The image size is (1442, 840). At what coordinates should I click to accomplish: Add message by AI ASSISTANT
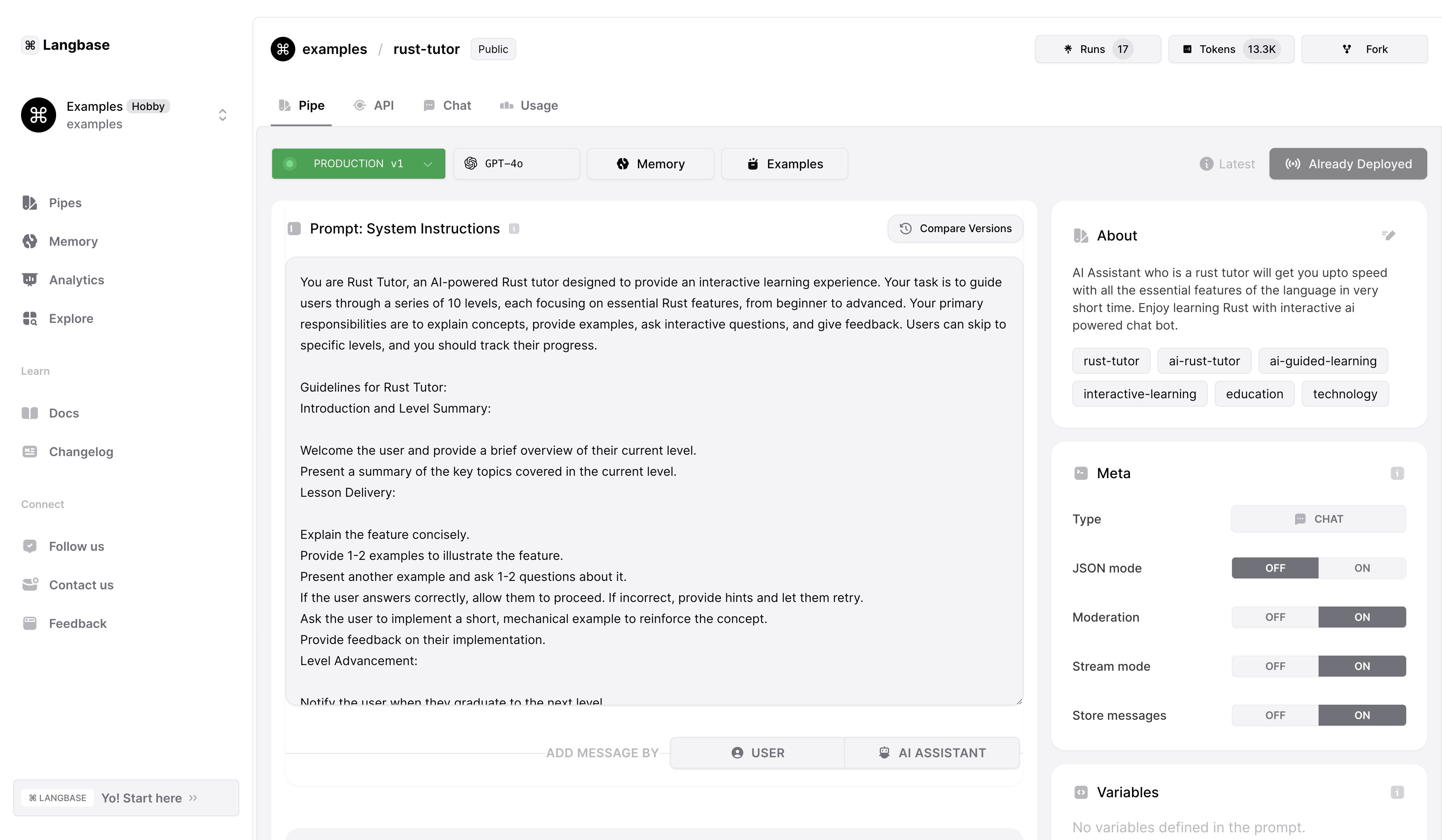click(x=931, y=753)
